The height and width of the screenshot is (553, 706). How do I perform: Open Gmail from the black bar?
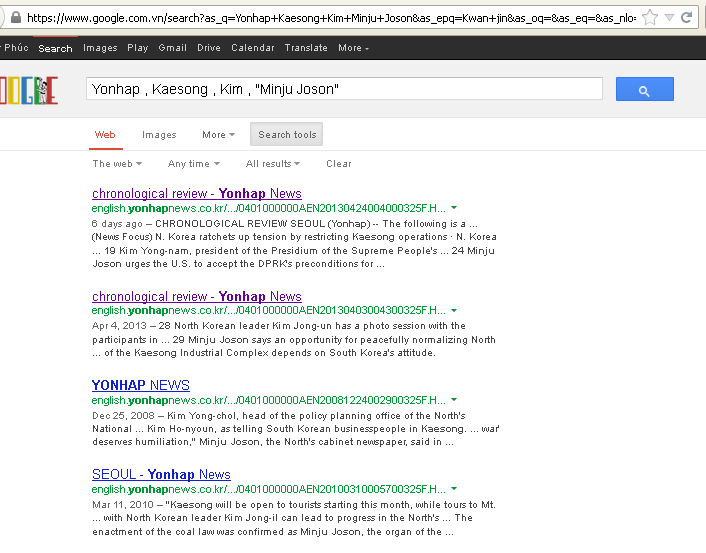172,48
